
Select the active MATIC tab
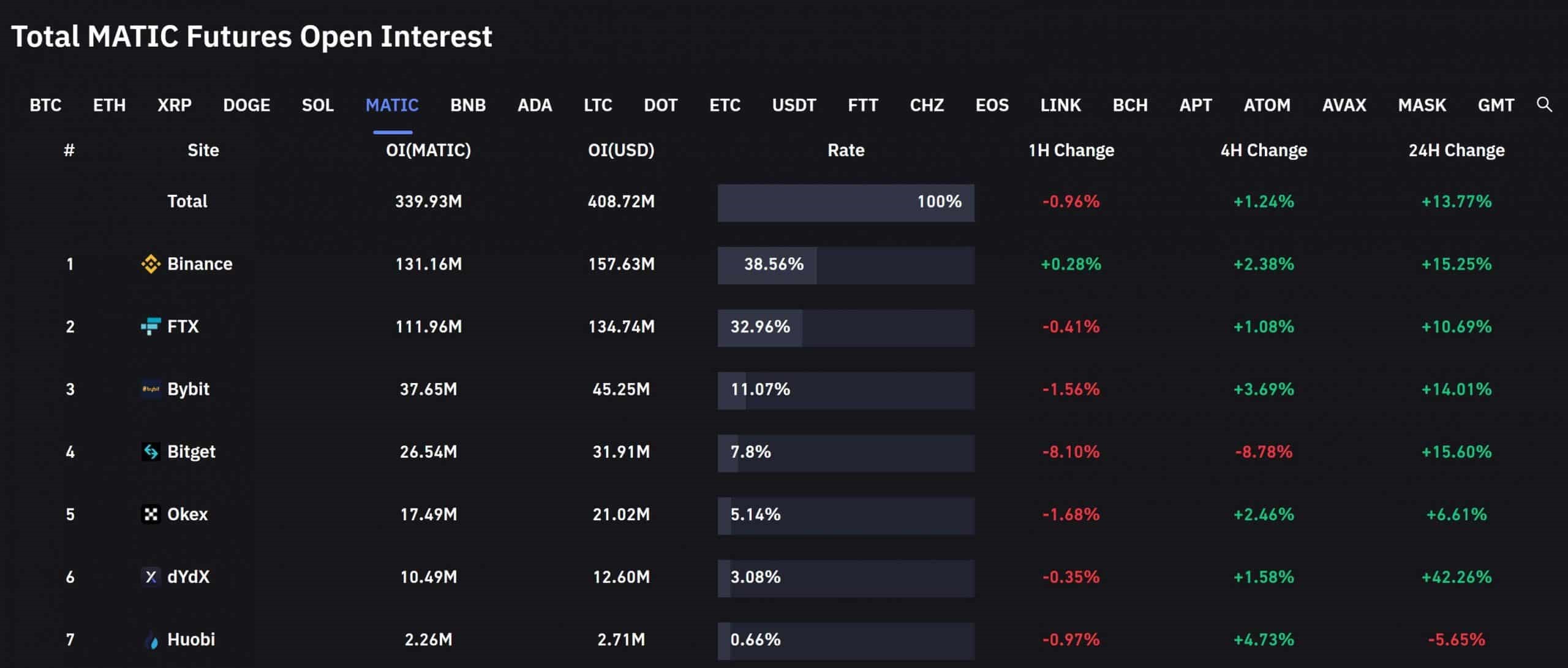392,105
